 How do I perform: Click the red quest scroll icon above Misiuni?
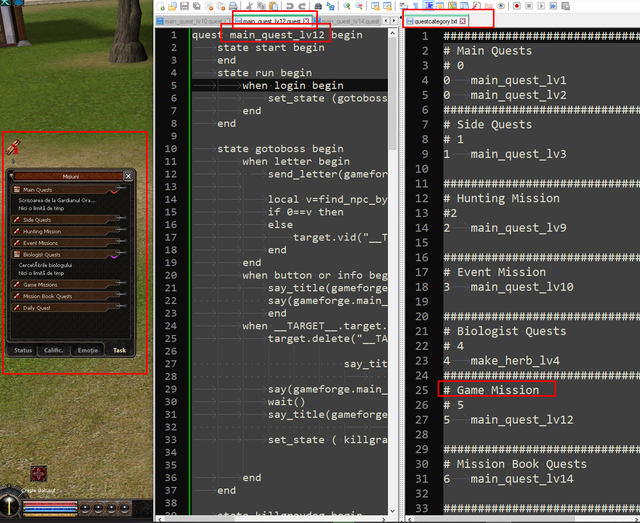coord(13,147)
